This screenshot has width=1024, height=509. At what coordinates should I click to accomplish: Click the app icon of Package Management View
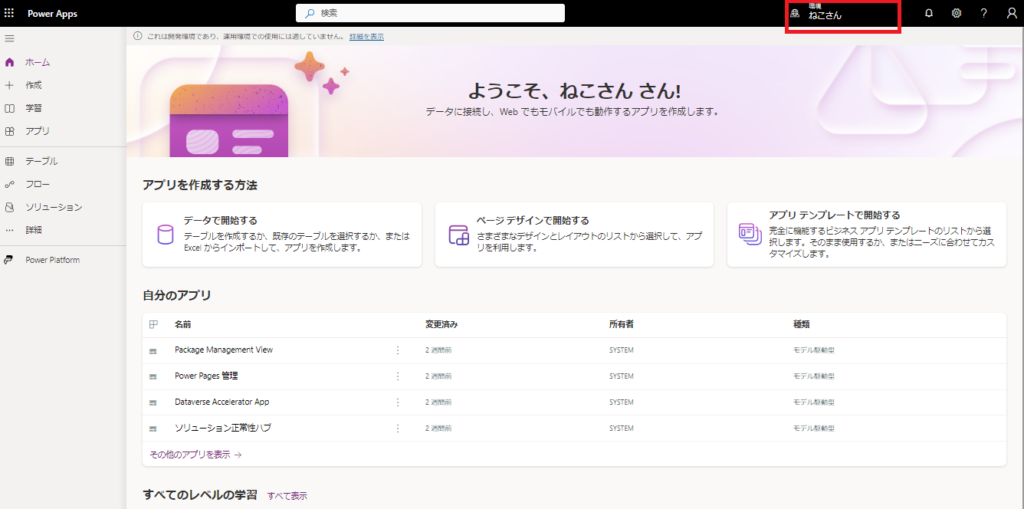(x=153, y=351)
